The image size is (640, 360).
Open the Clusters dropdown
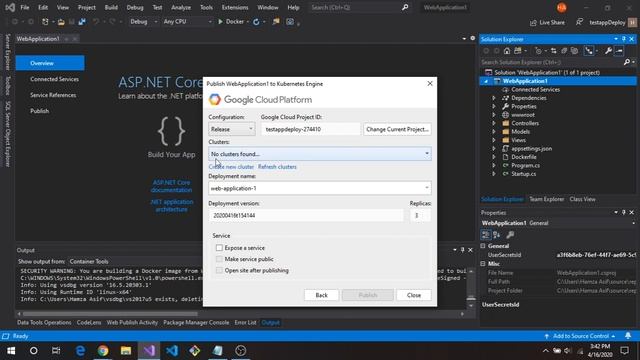coord(320,154)
